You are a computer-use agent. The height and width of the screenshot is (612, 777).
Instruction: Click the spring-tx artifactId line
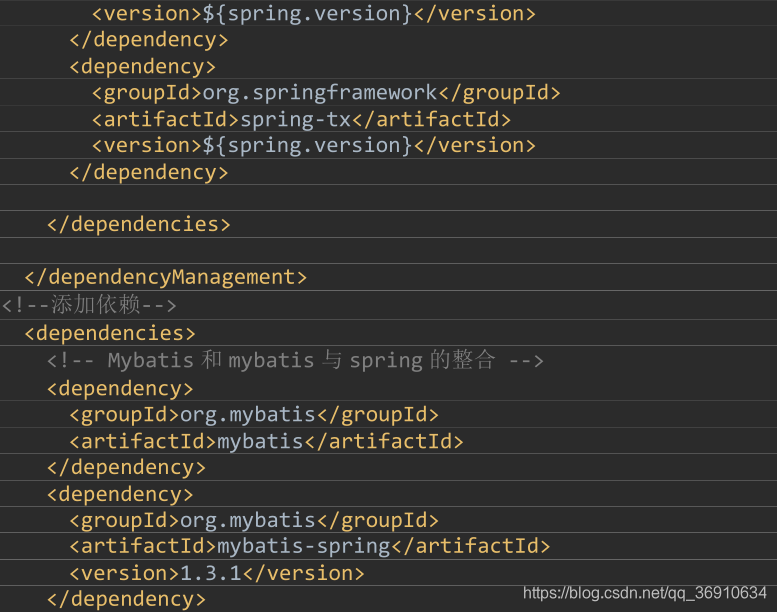[x=301, y=119]
